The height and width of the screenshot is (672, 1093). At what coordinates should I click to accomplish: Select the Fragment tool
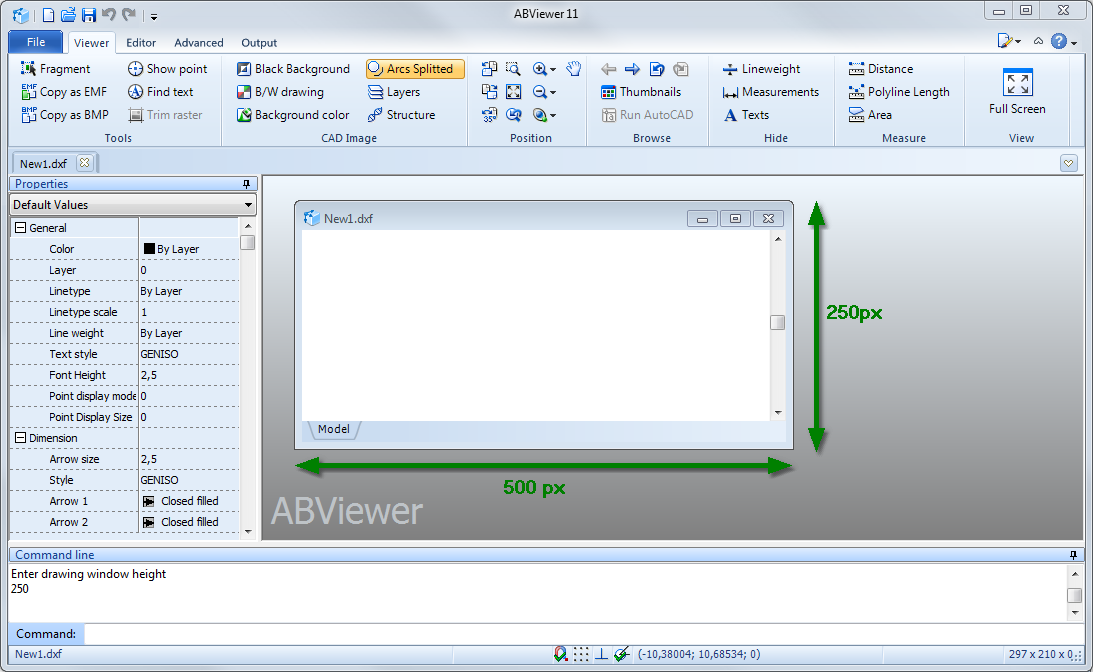(x=56, y=68)
